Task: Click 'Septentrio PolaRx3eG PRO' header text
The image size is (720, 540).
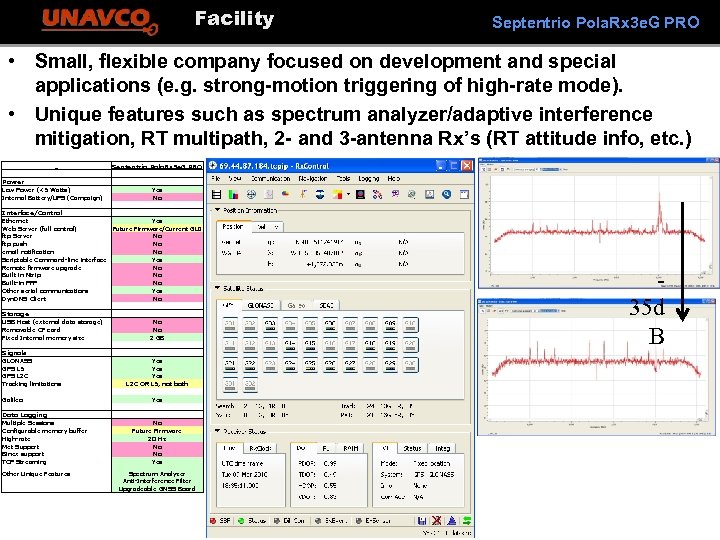Action: tap(596, 22)
